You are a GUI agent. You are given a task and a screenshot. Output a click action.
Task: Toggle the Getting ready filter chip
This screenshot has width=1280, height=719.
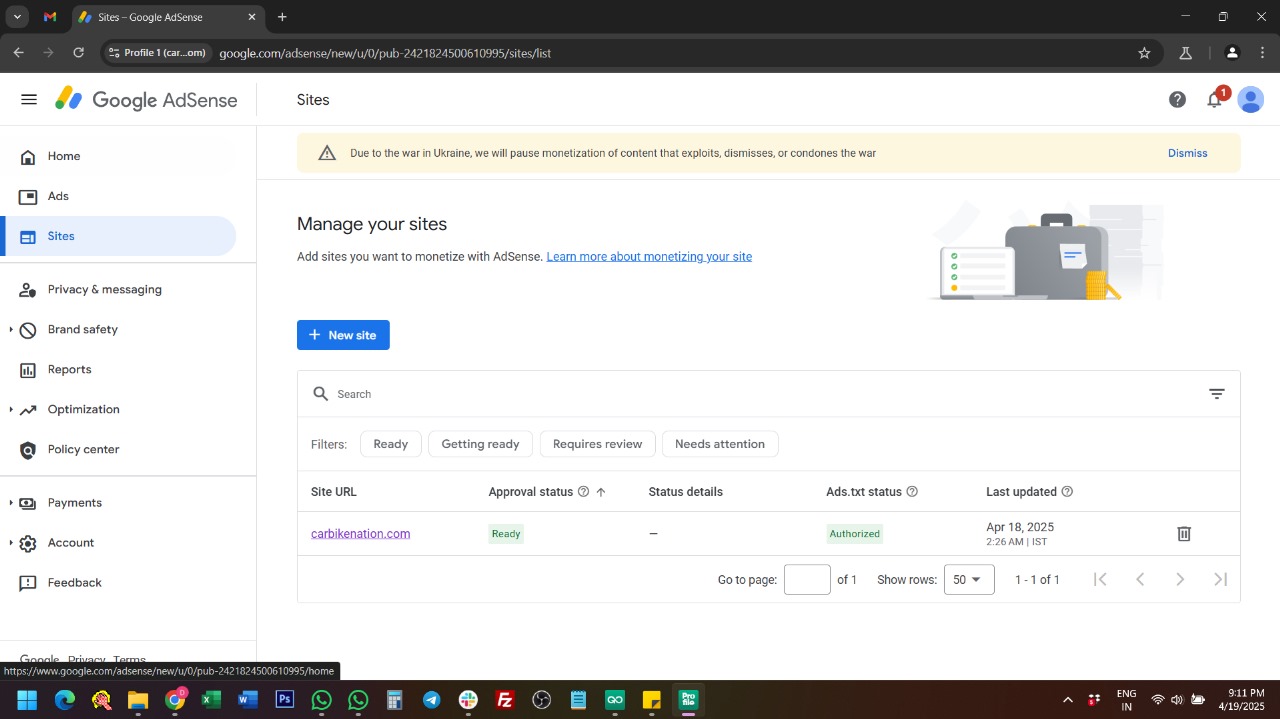[480, 444]
